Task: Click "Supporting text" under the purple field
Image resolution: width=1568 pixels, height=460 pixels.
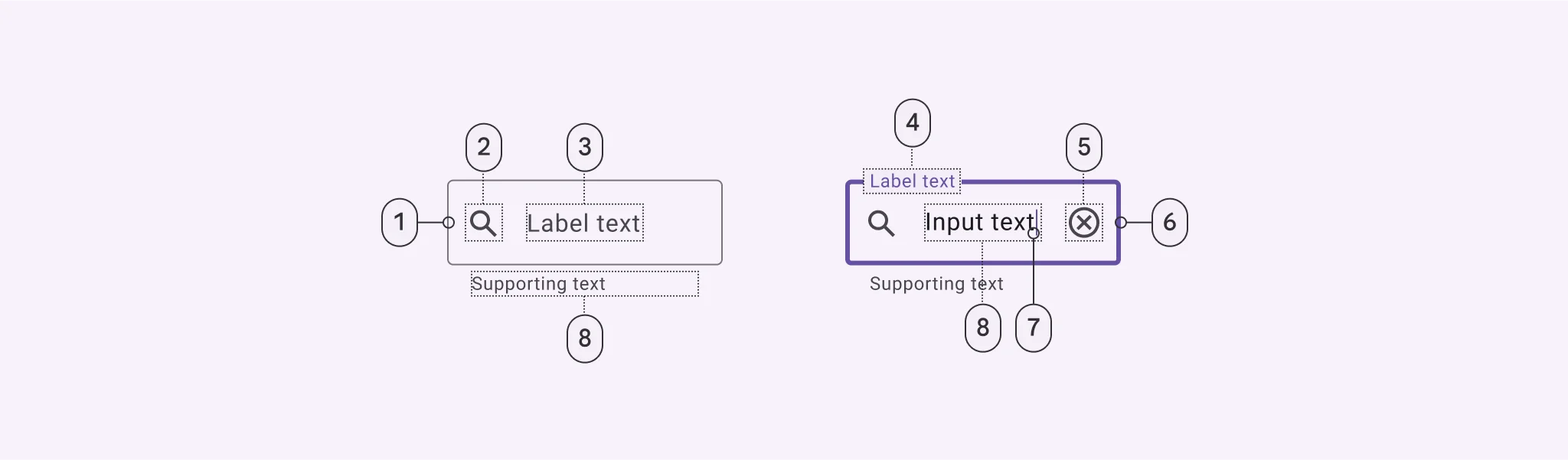Action: pos(936,284)
